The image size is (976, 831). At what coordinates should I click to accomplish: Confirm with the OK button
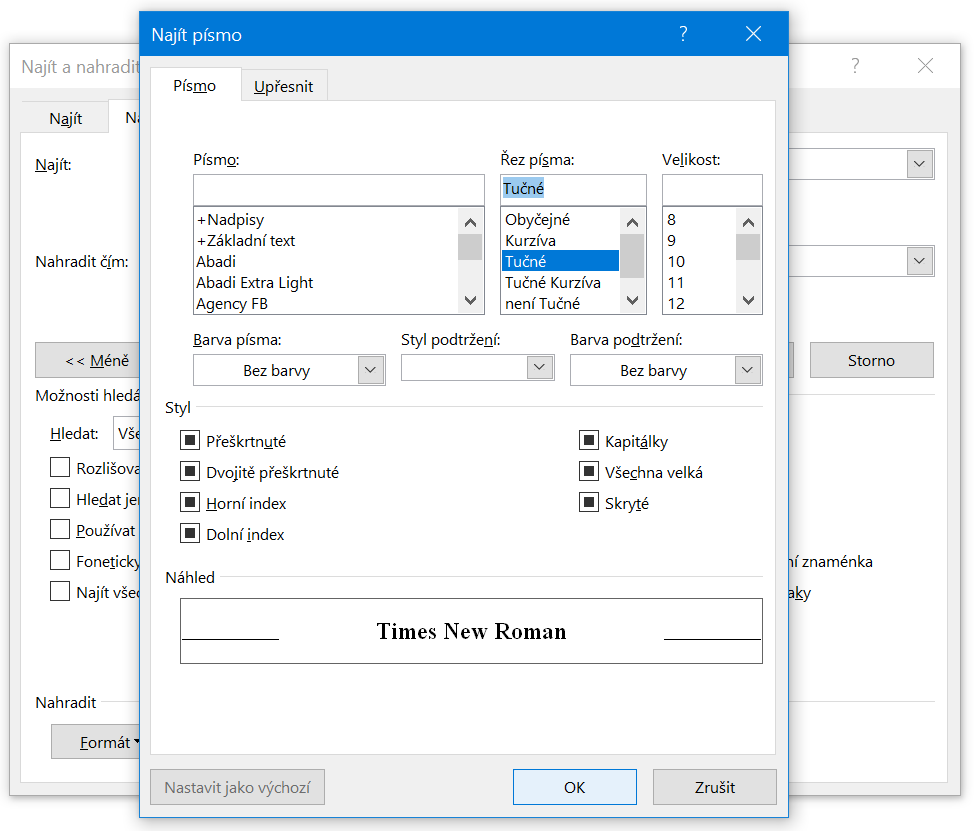pos(574,787)
